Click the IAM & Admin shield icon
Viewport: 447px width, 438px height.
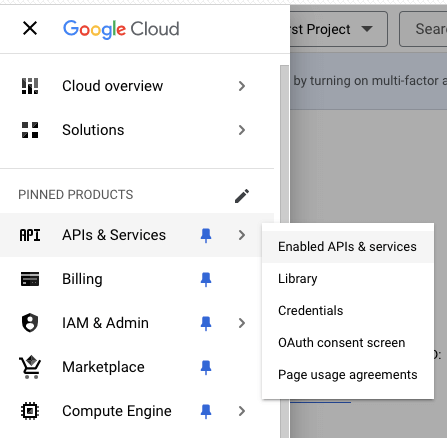click(x=30, y=323)
